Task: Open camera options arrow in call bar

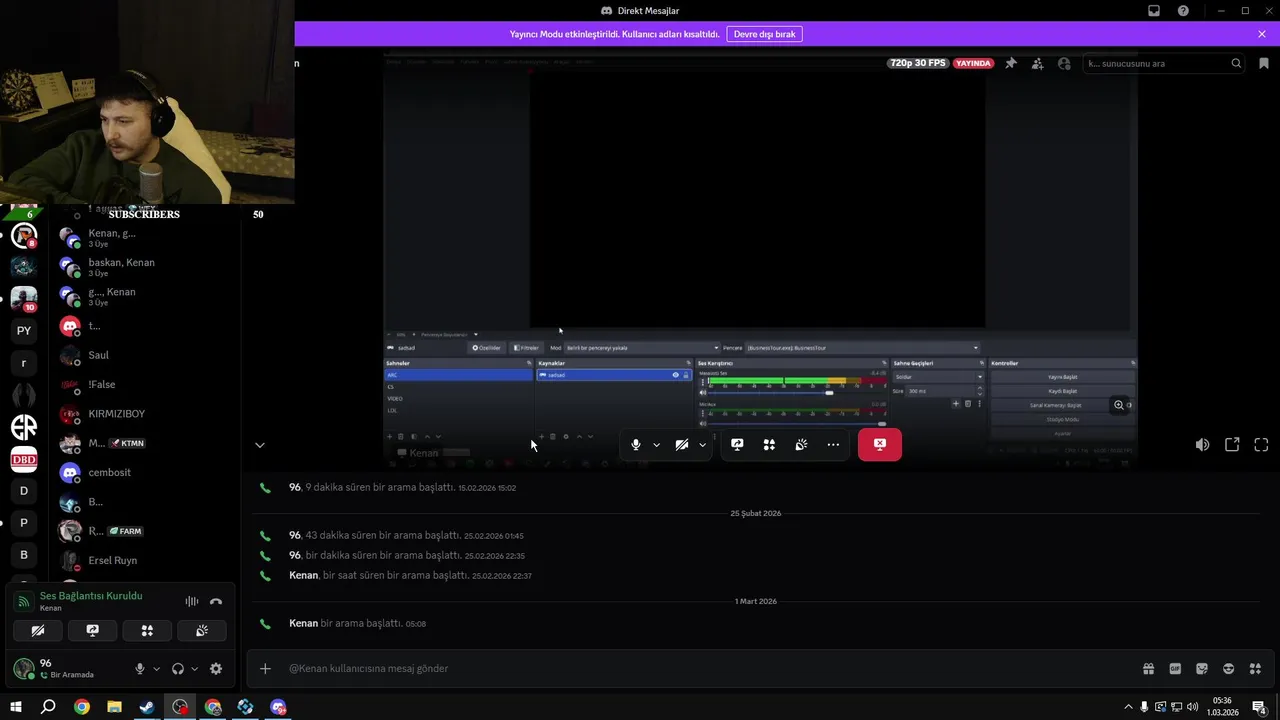Action: pos(702,445)
